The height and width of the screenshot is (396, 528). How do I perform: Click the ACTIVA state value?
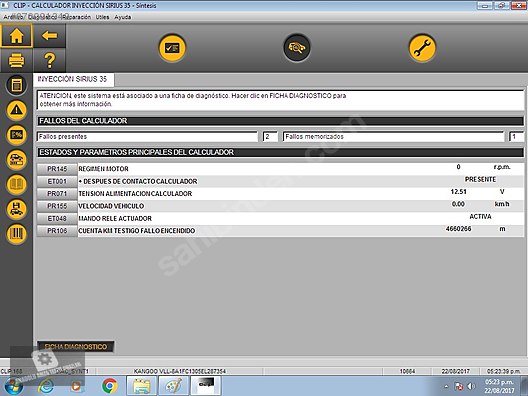[480, 217]
